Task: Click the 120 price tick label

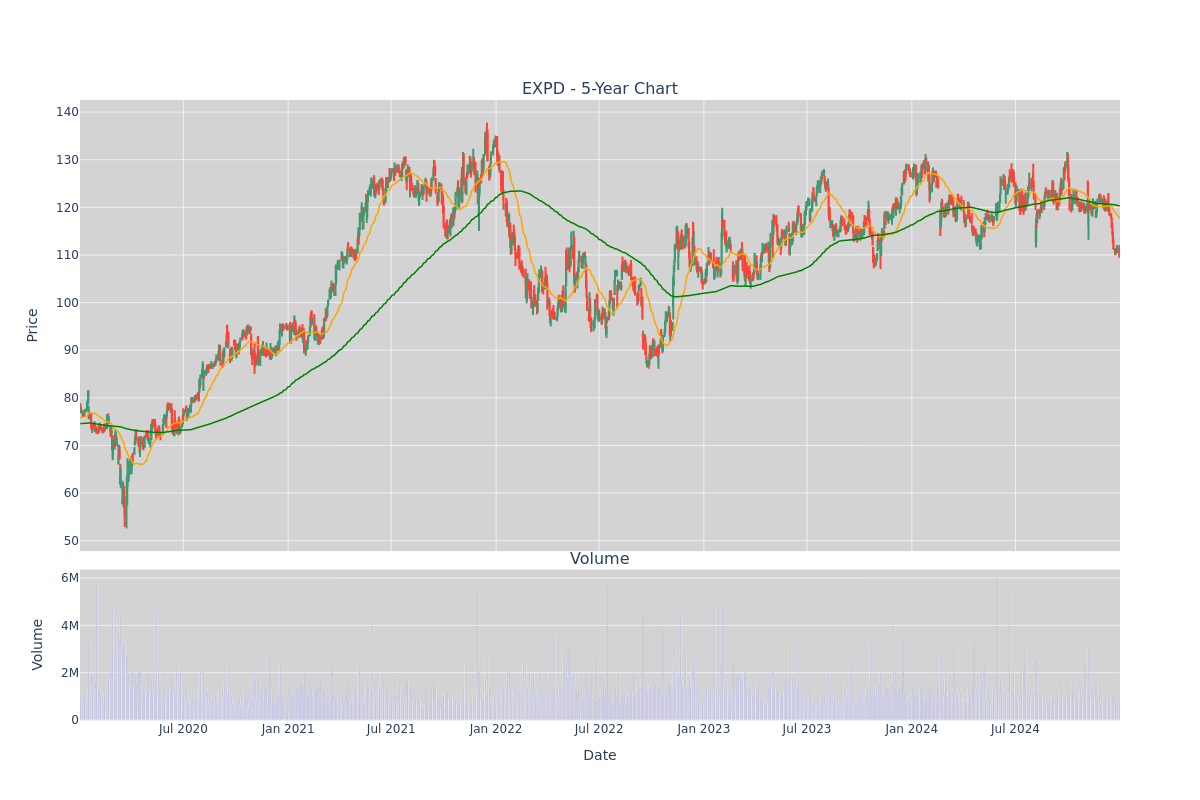Action: tap(67, 207)
